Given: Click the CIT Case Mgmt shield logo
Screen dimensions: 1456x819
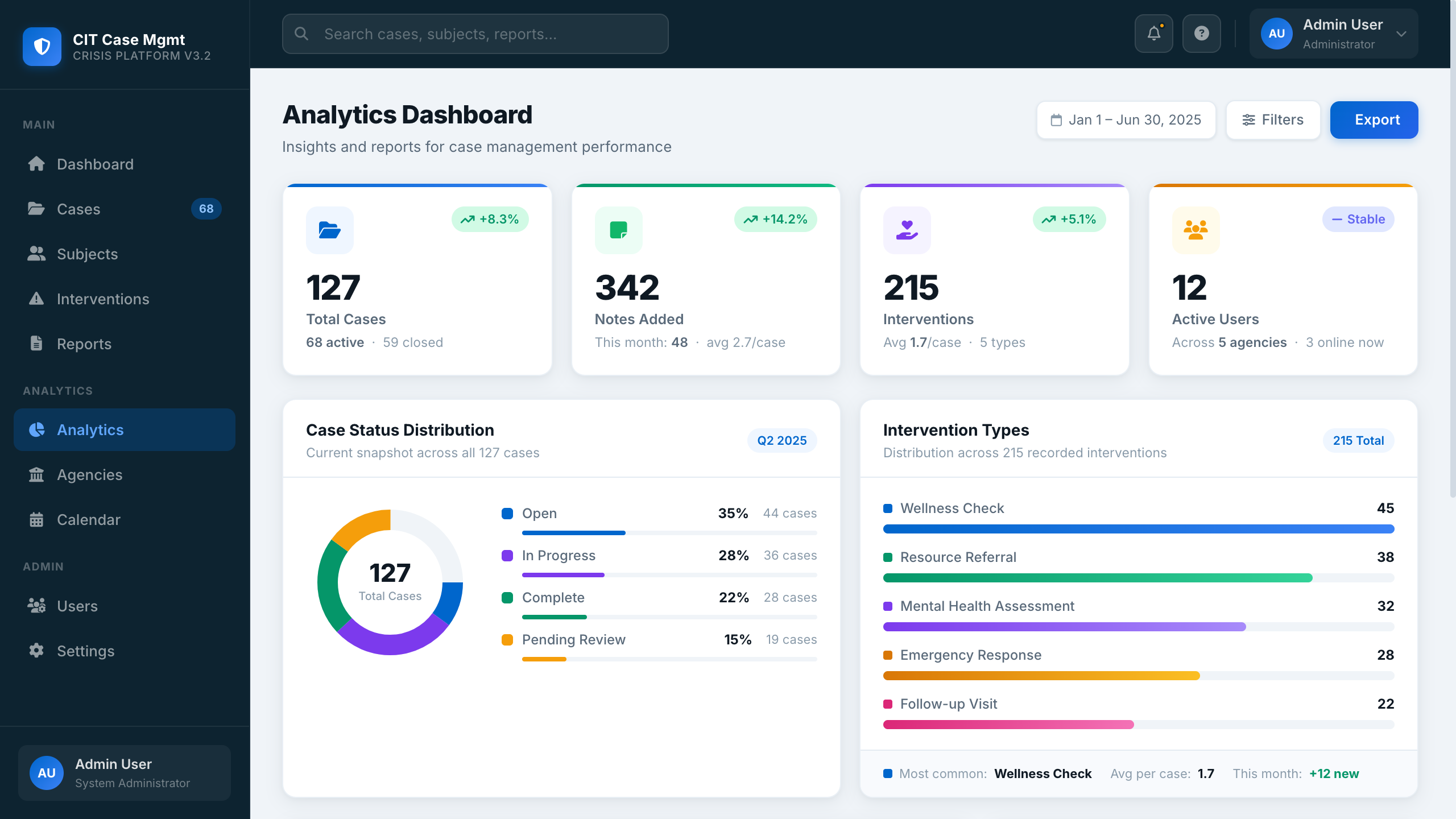Looking at the screenshot, I should (42, 47).
